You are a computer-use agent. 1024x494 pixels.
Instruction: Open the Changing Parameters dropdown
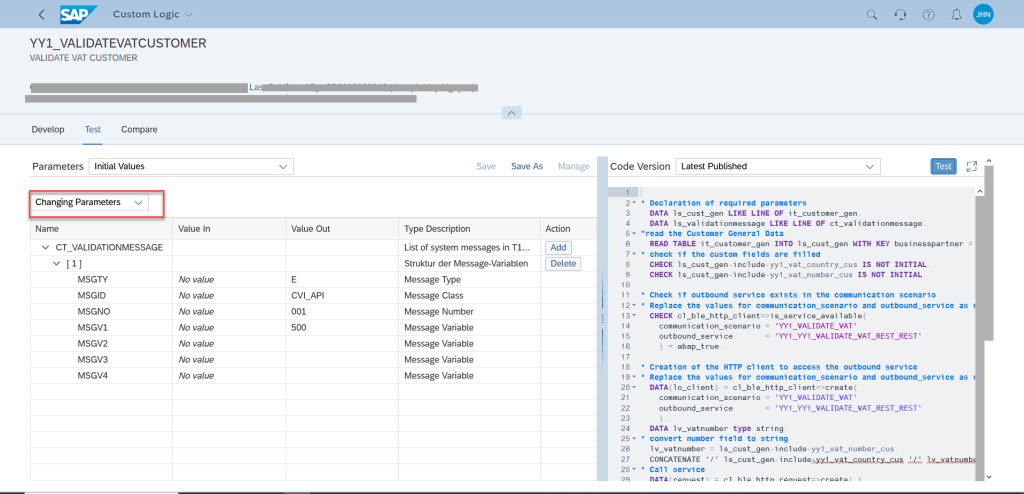pyautogui.click(x=90, y=202)
